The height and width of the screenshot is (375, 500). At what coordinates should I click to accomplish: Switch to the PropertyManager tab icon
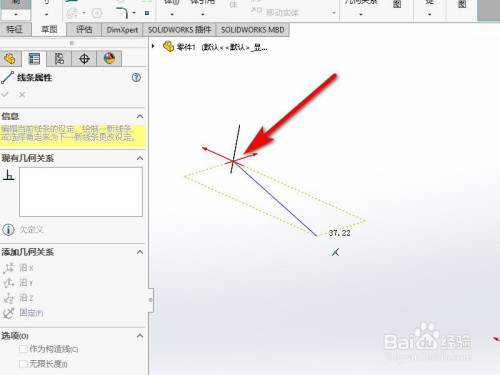tap(34, 59)
